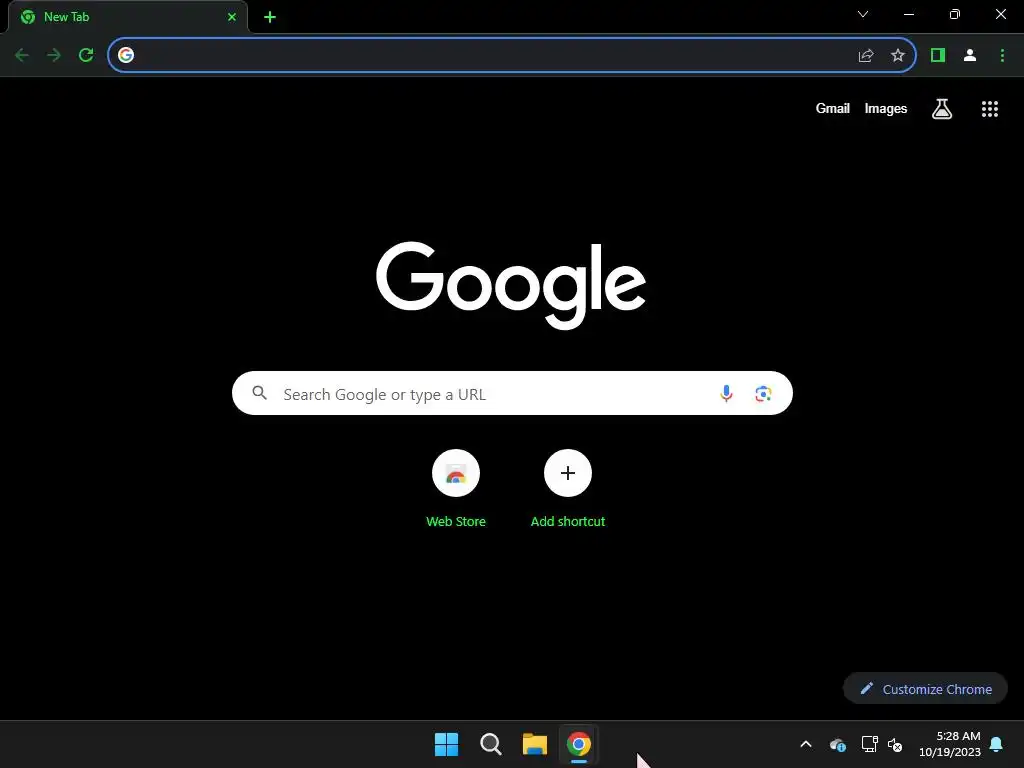The width and height of the screenshot is (1024, 768).
Task: Start voice search with microphone icon
Action: [726, 394]
